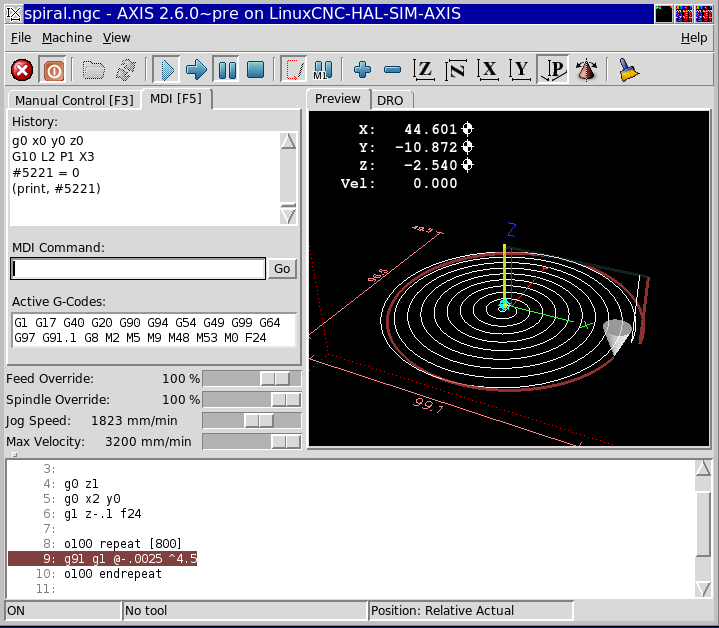Click the Y homed indicator icon

click(x=467, y=147)
